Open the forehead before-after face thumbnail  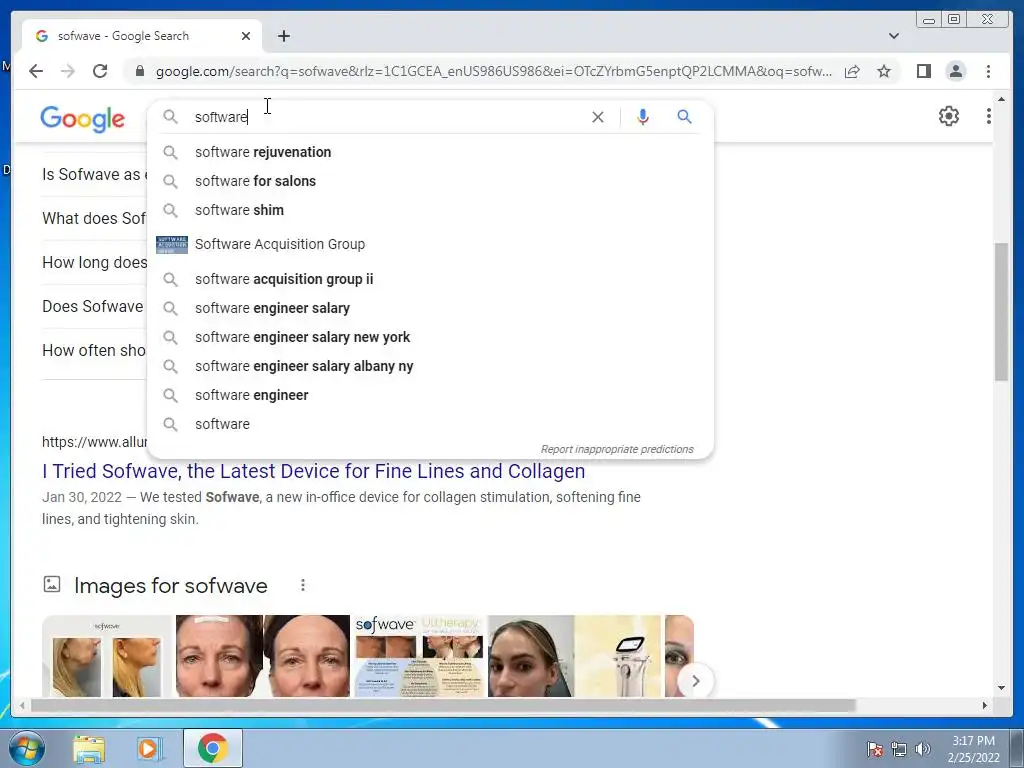coord(263,656)
